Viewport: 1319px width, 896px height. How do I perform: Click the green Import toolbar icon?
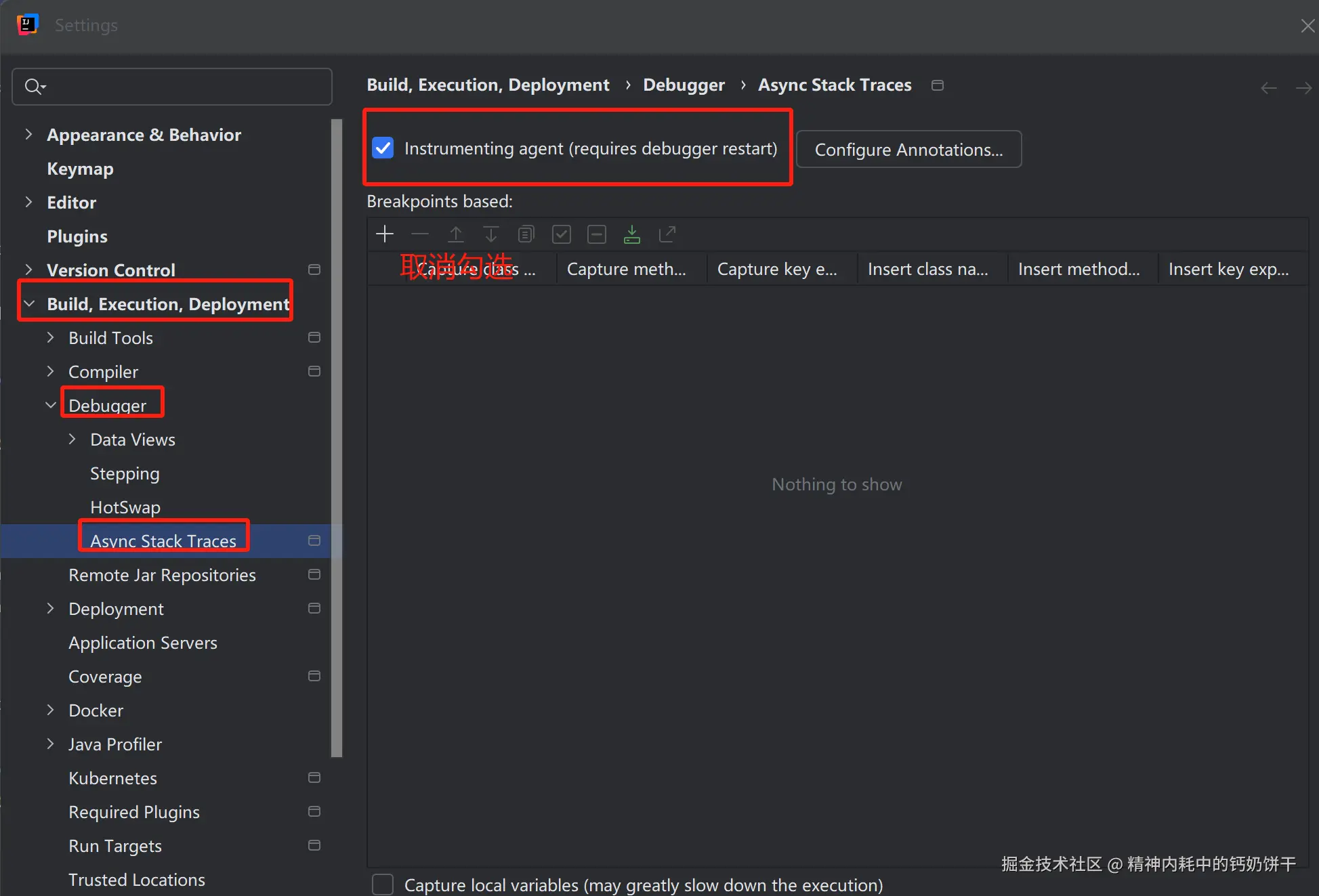tap(631, 234)
